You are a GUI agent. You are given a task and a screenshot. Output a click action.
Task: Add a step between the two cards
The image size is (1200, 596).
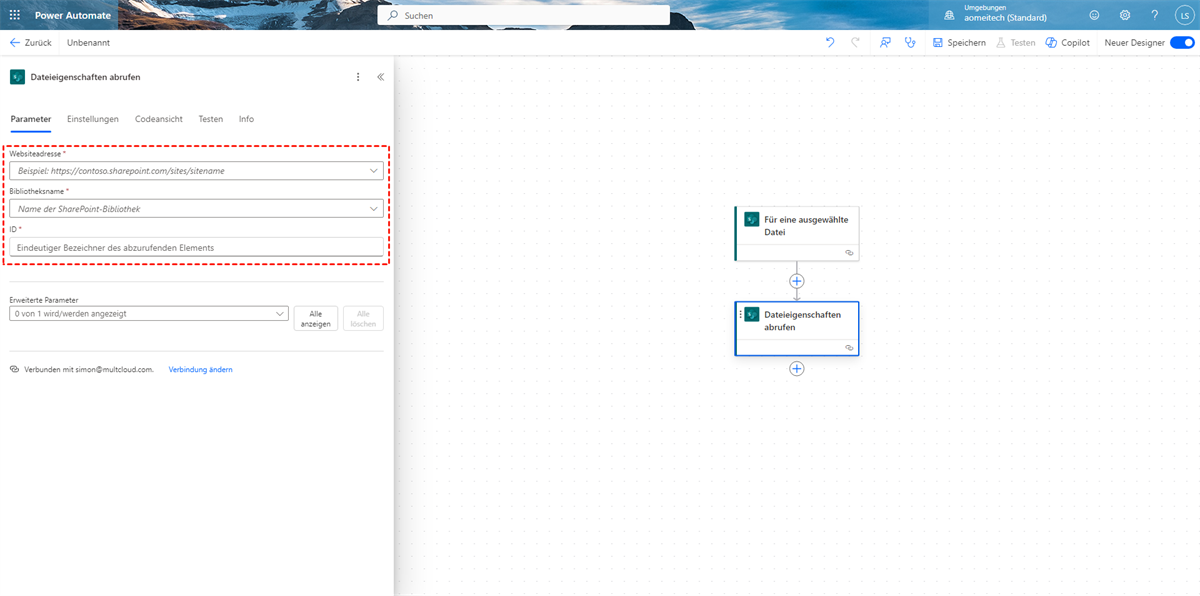[797, 281]
